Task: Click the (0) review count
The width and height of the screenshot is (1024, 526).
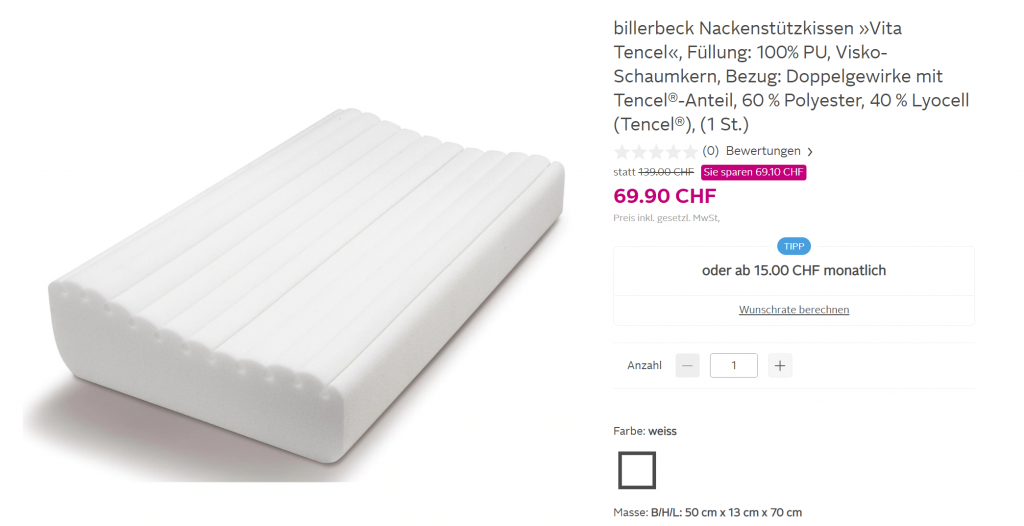Action: point(711,151)
